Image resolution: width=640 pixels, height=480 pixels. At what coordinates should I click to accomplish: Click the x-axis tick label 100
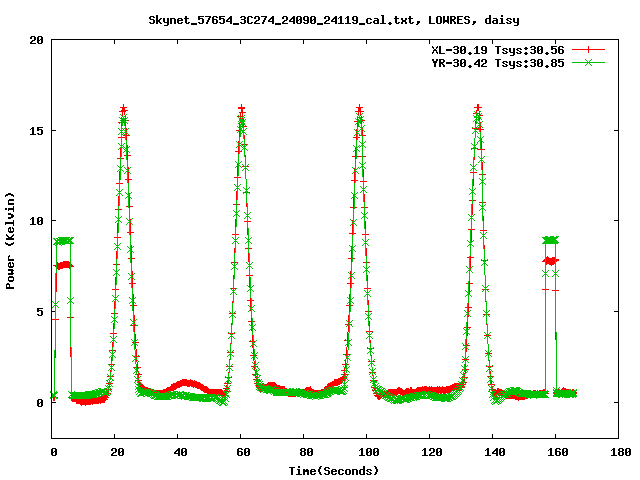[369, 452]
